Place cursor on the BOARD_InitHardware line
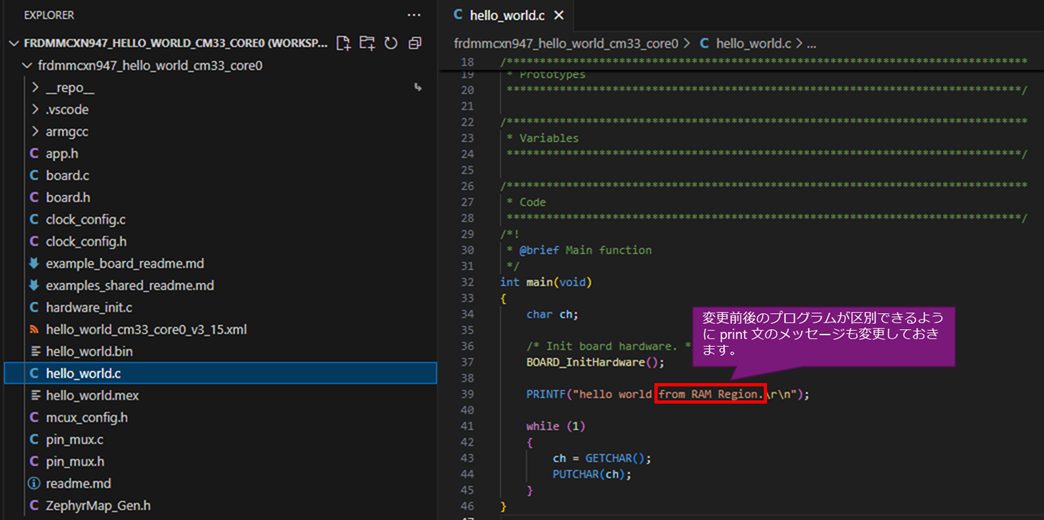 (595, 362)
